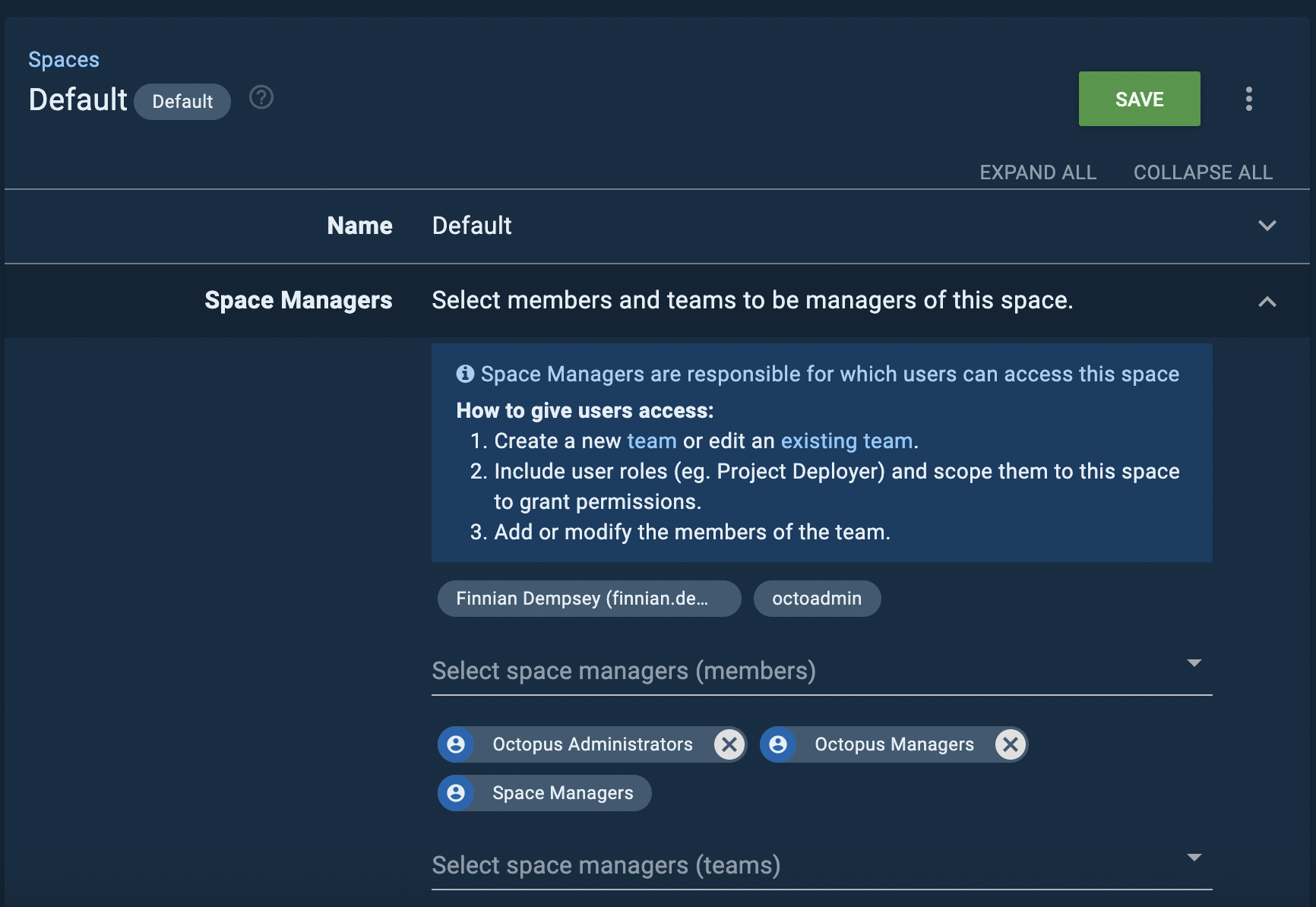Screen dimensions: 1316x907
Task: Collapse the Space Managers section
Action: [x=1266, y=301]
